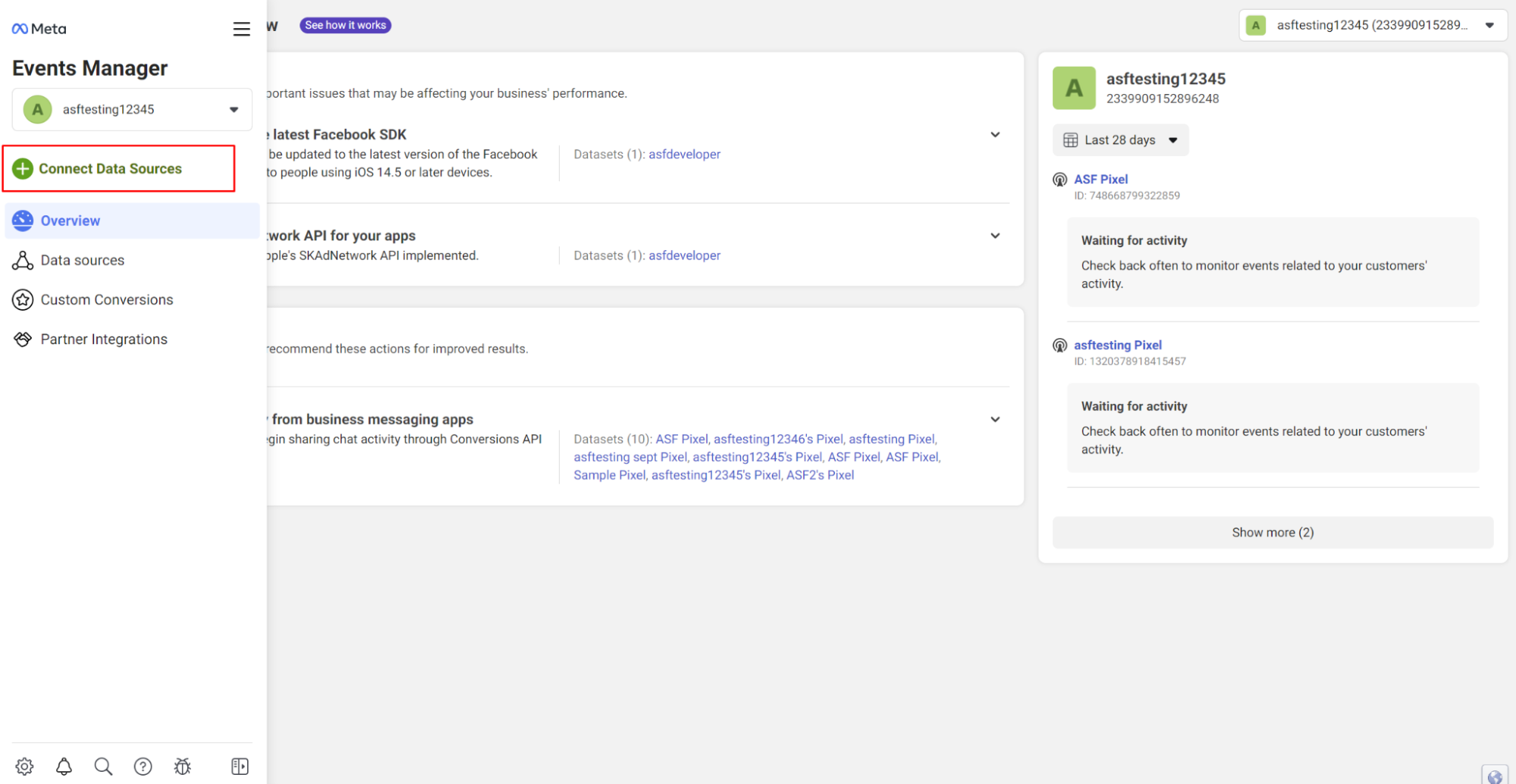1516x784 pixels.
Task: Open the asftesting Pixel link
Action: point(1117,345)
